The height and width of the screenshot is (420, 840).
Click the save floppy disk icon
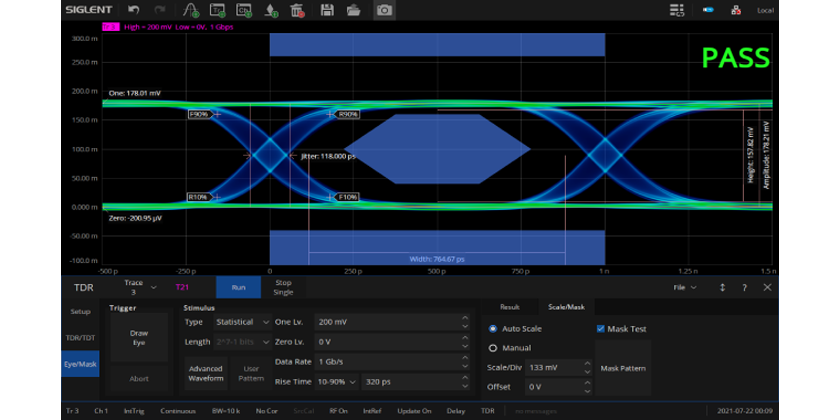(326, 10)
